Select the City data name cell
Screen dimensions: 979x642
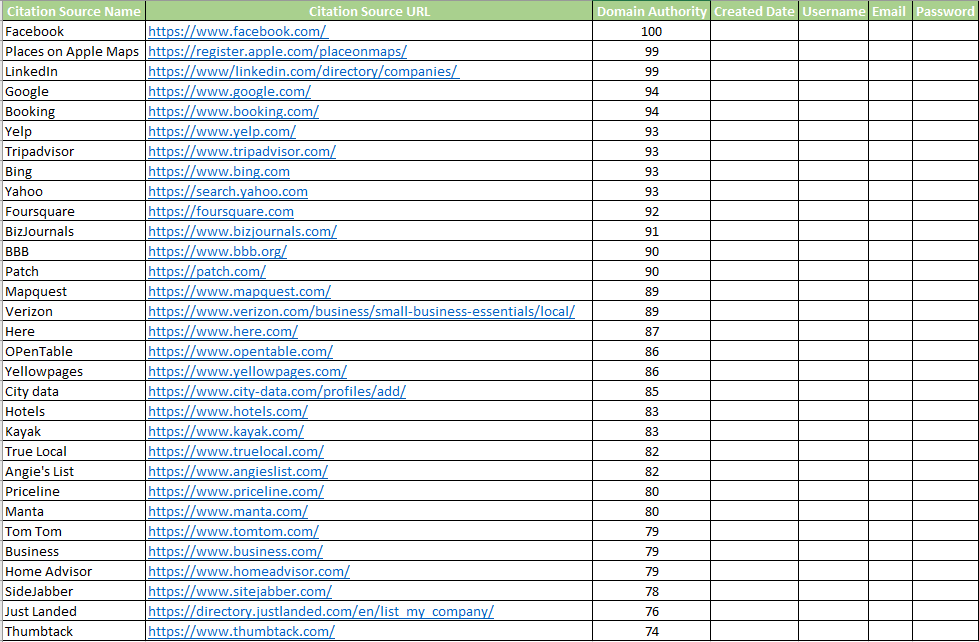(73, 391)
